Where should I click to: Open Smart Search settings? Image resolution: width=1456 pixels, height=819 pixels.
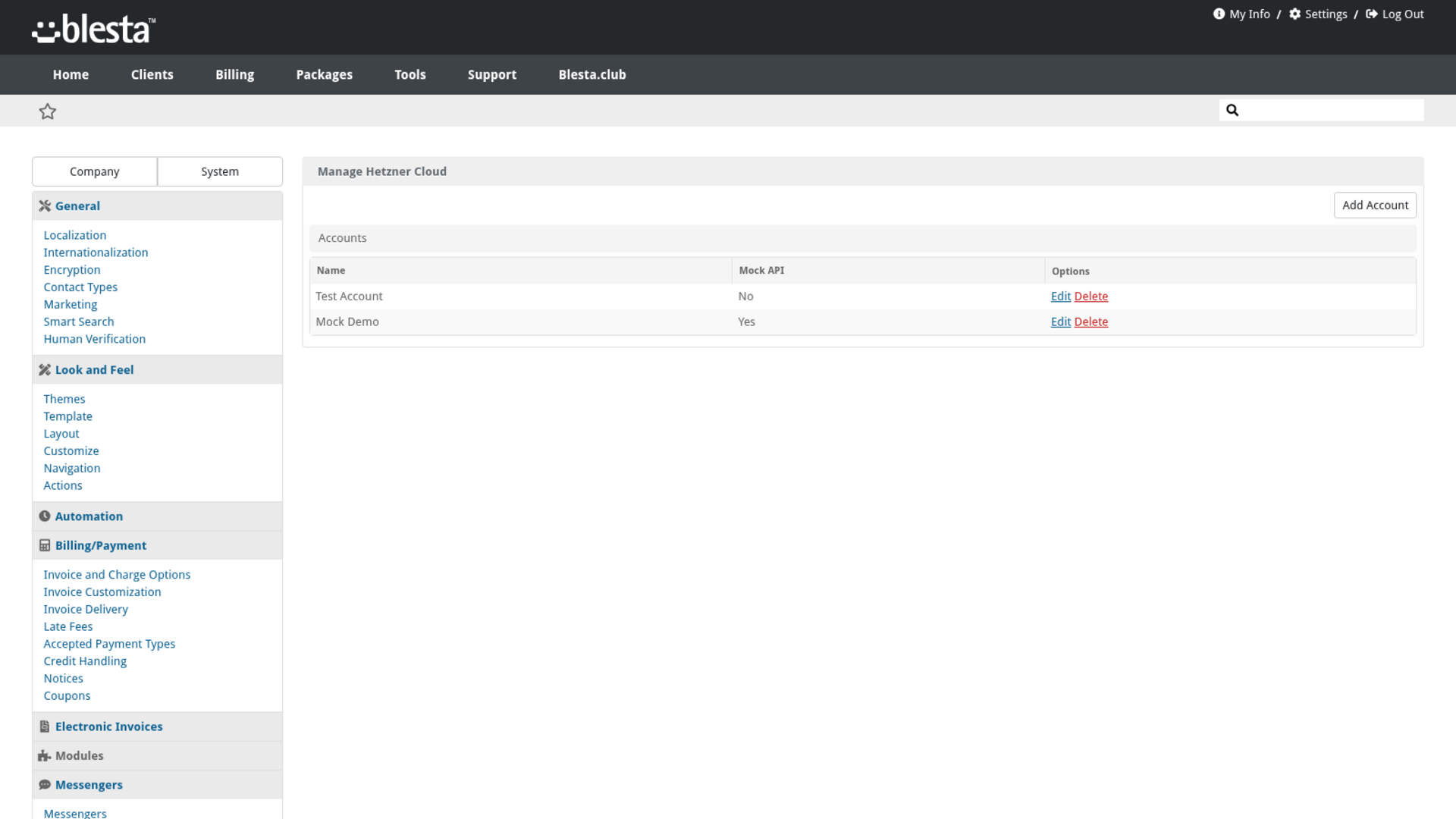point(78,322)
